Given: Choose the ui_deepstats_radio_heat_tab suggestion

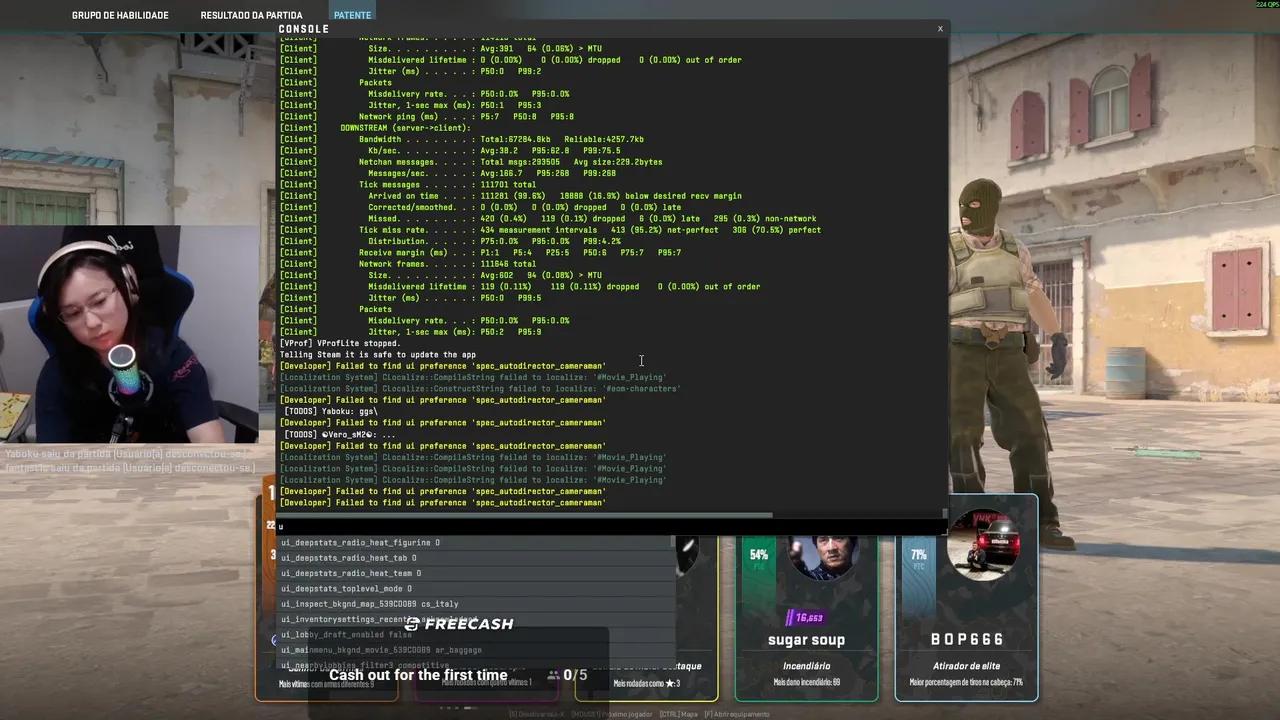Looking at the screenshot, I should (x=348, y=558).
